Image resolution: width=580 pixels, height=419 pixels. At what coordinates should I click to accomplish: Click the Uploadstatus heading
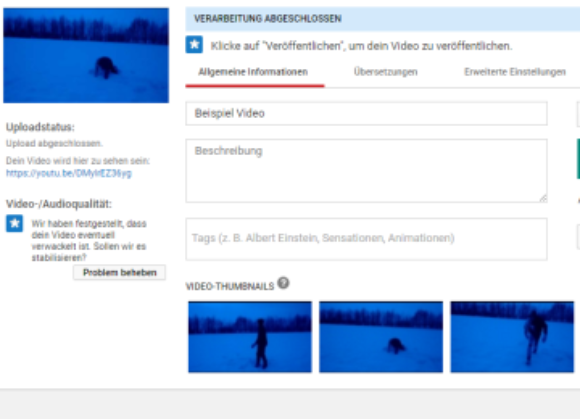(x=40, y=127)
